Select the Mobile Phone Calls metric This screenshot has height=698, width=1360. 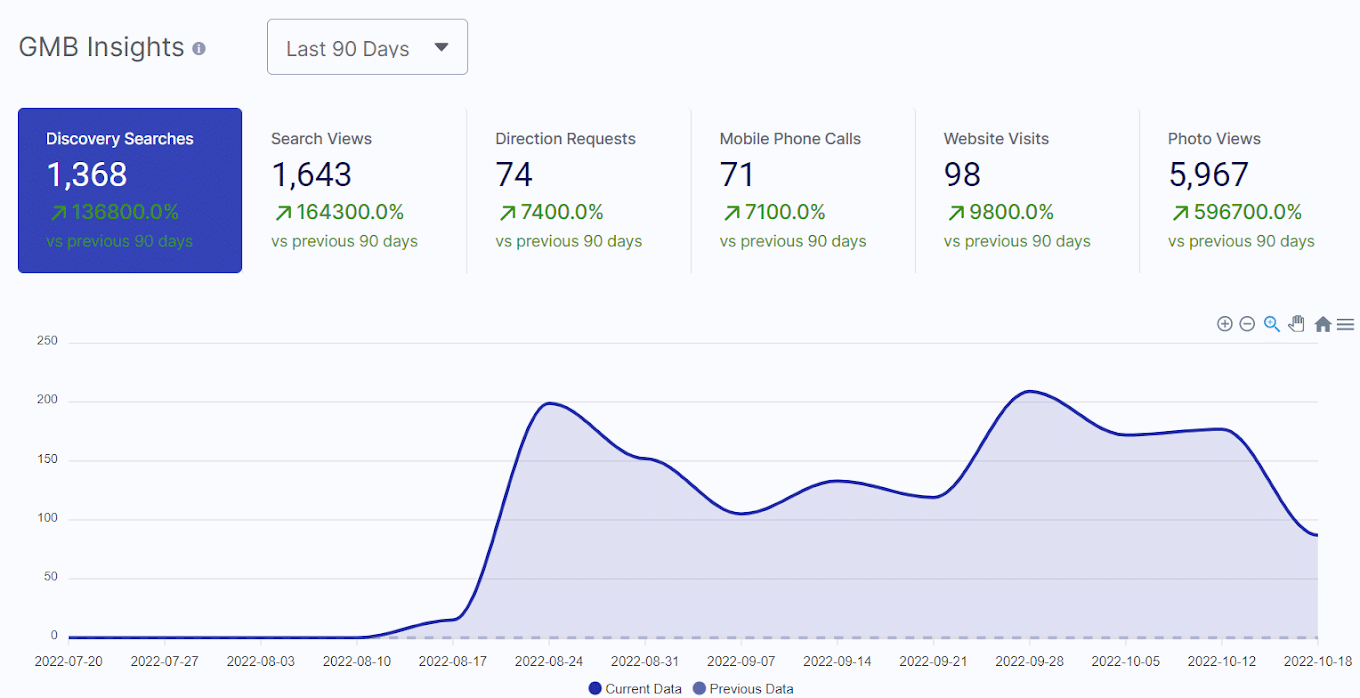coord(802,190)
